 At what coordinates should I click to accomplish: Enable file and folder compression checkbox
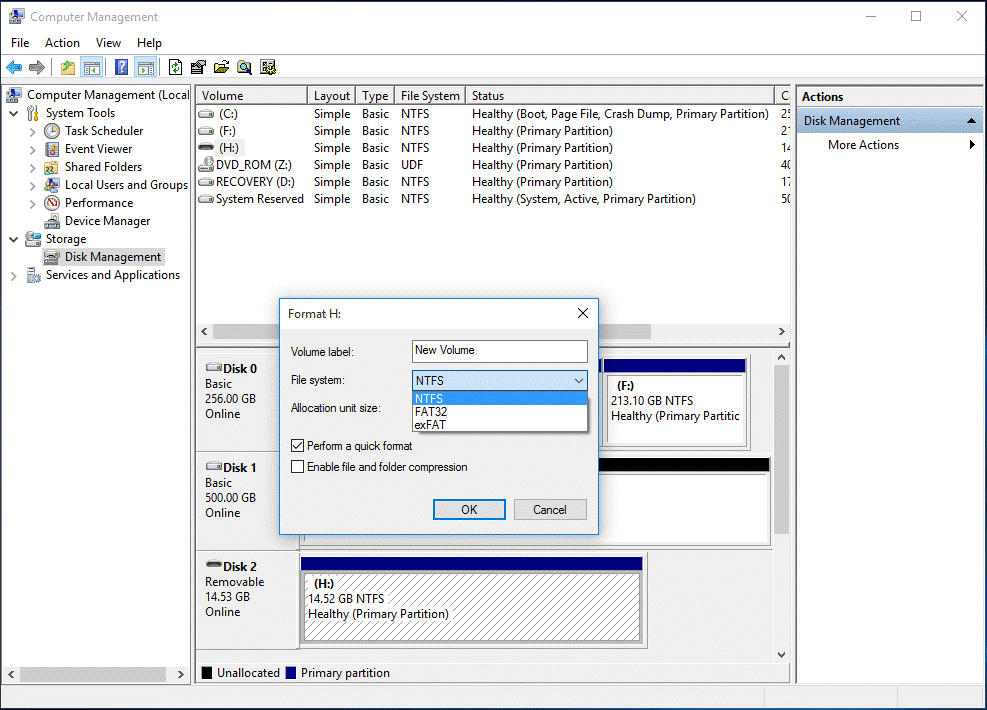click(x=298, y=467)
